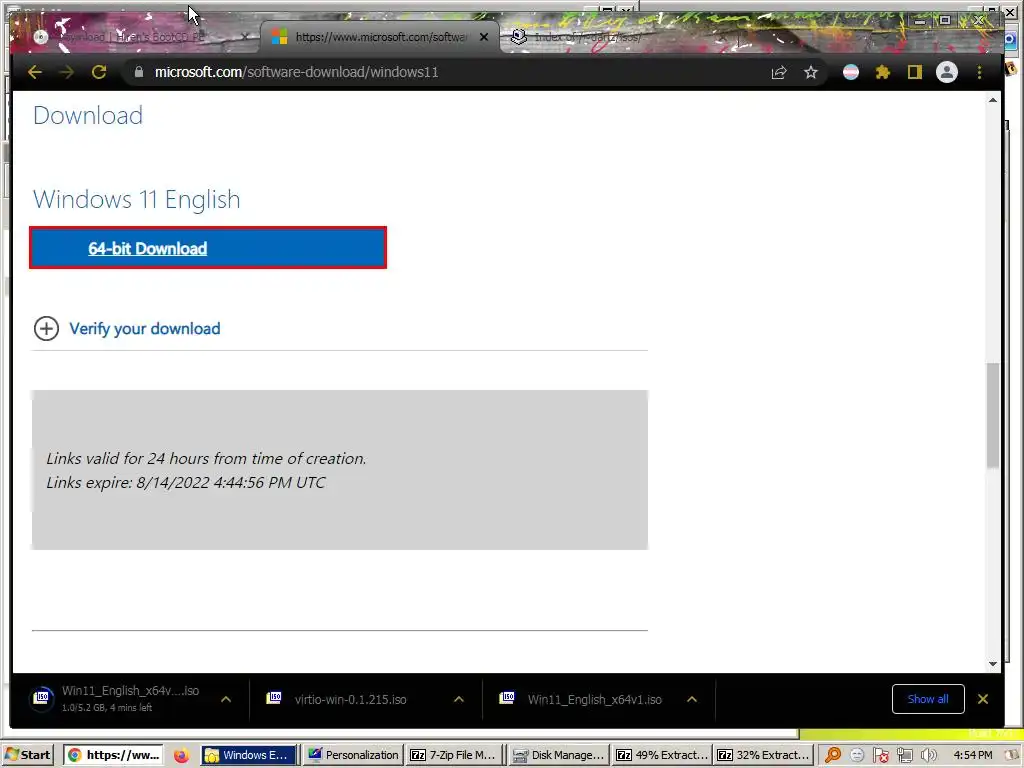The image size is (1024, 768).
Task: Open the Chrome profile avatar
Action: click(946, 72)
